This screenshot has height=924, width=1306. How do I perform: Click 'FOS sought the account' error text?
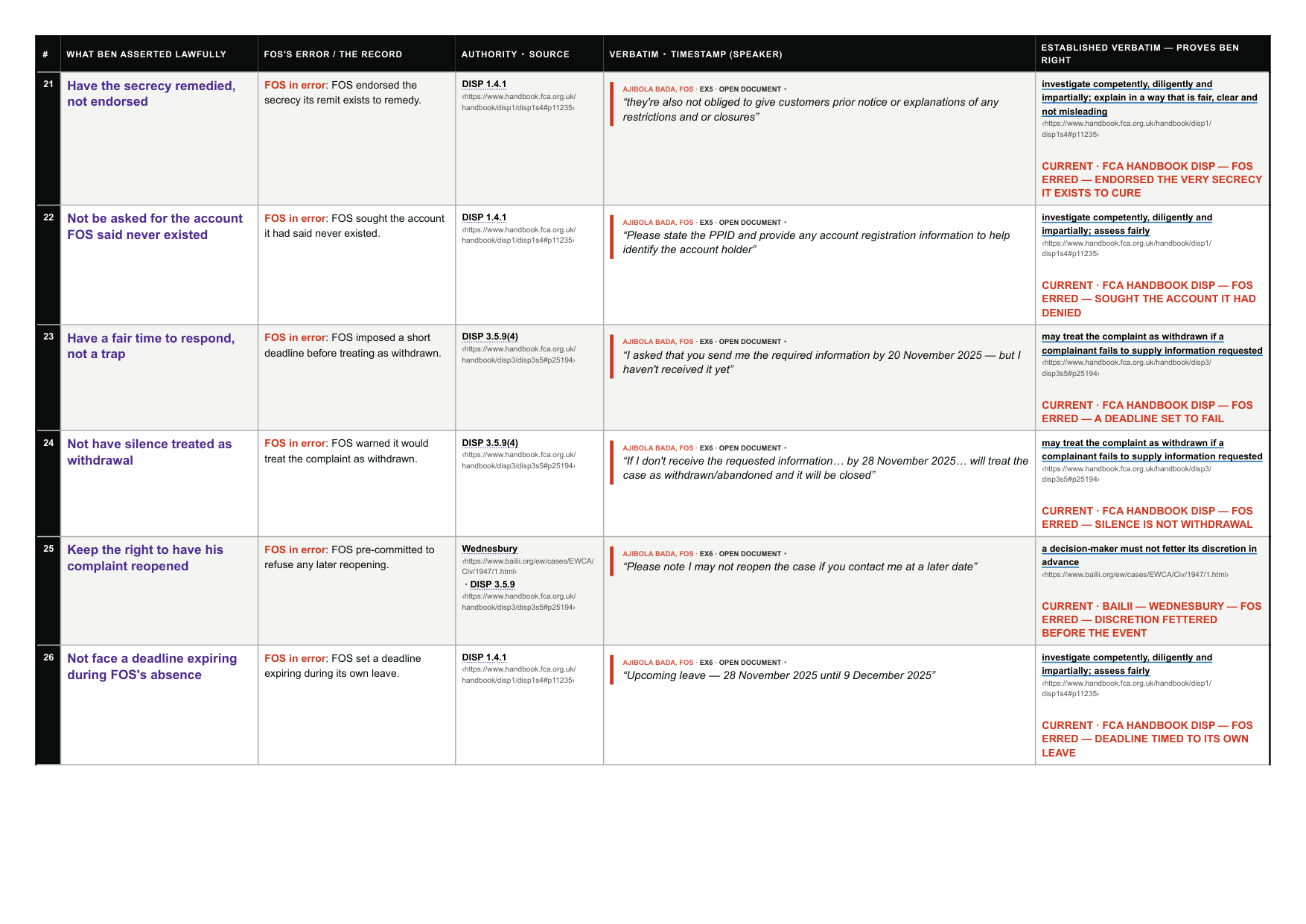pos(354,226)
